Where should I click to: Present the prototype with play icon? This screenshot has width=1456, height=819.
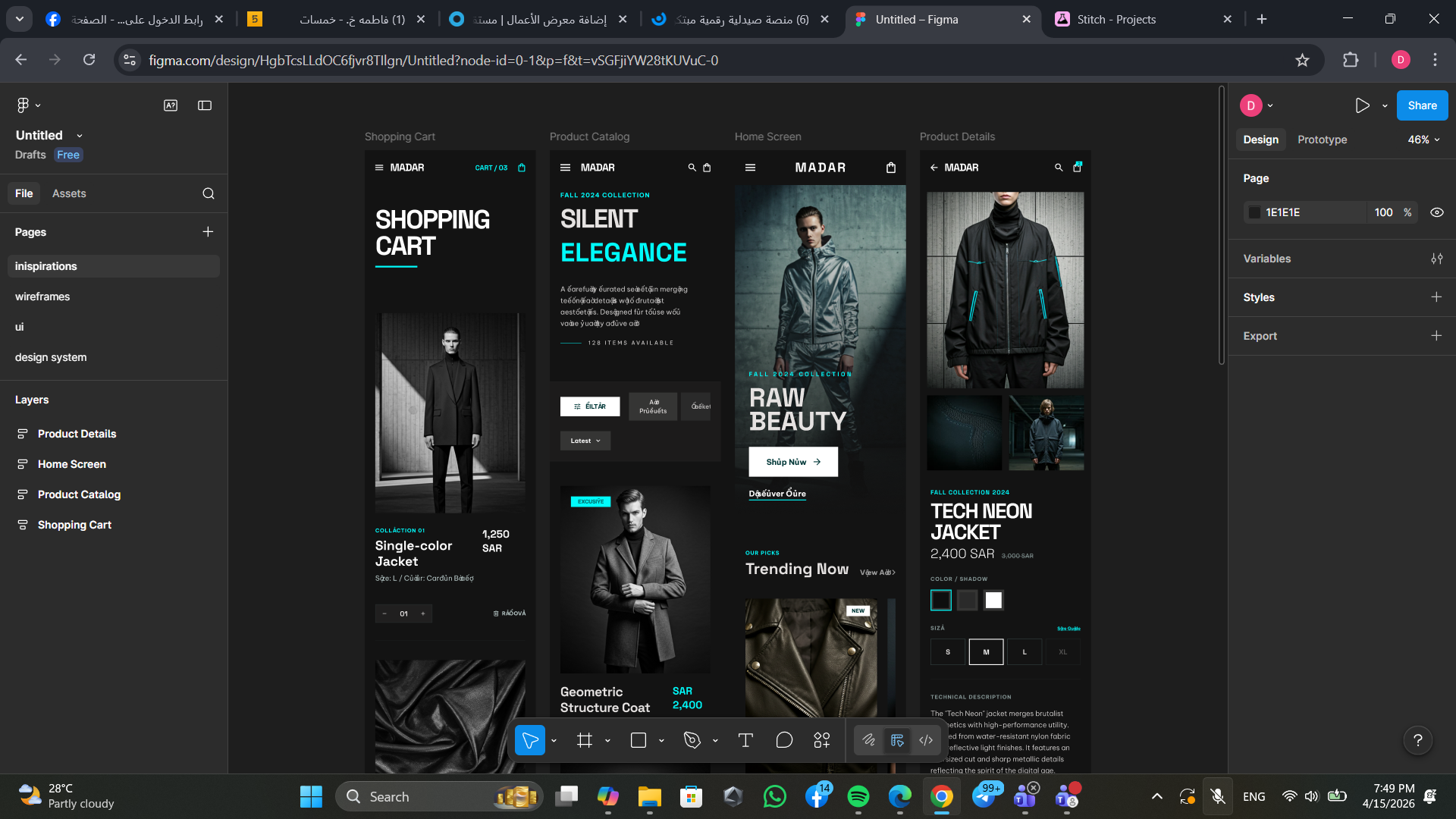tap(1363, 105)
